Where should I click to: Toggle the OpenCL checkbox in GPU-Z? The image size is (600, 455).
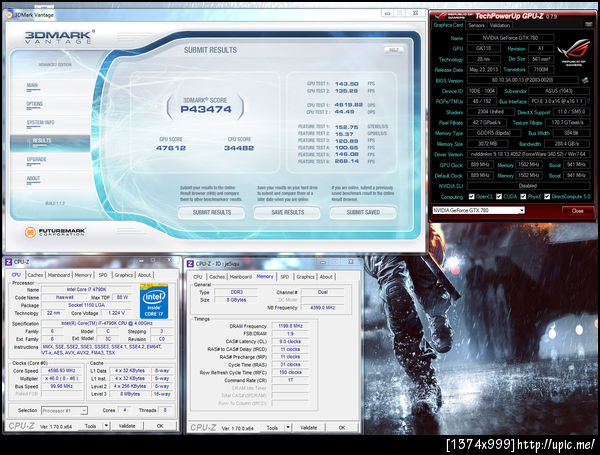[x=471, y=197]
